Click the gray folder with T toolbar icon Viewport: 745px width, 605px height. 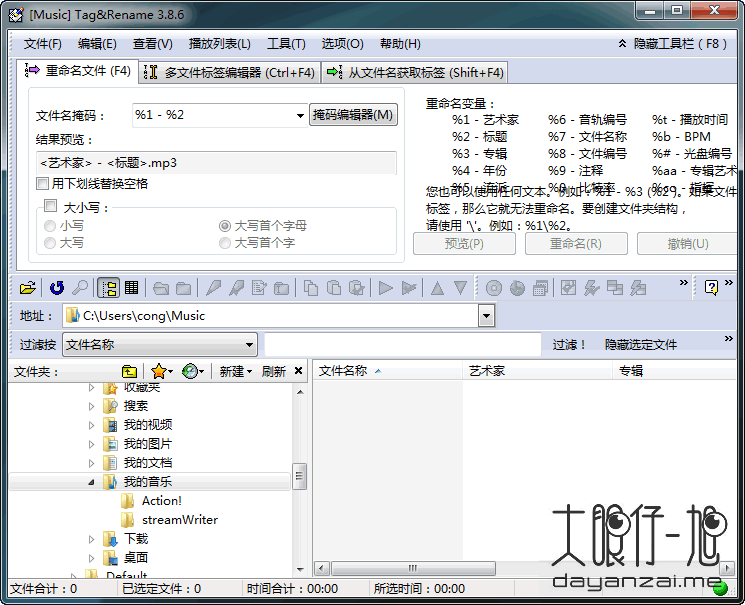282,288
